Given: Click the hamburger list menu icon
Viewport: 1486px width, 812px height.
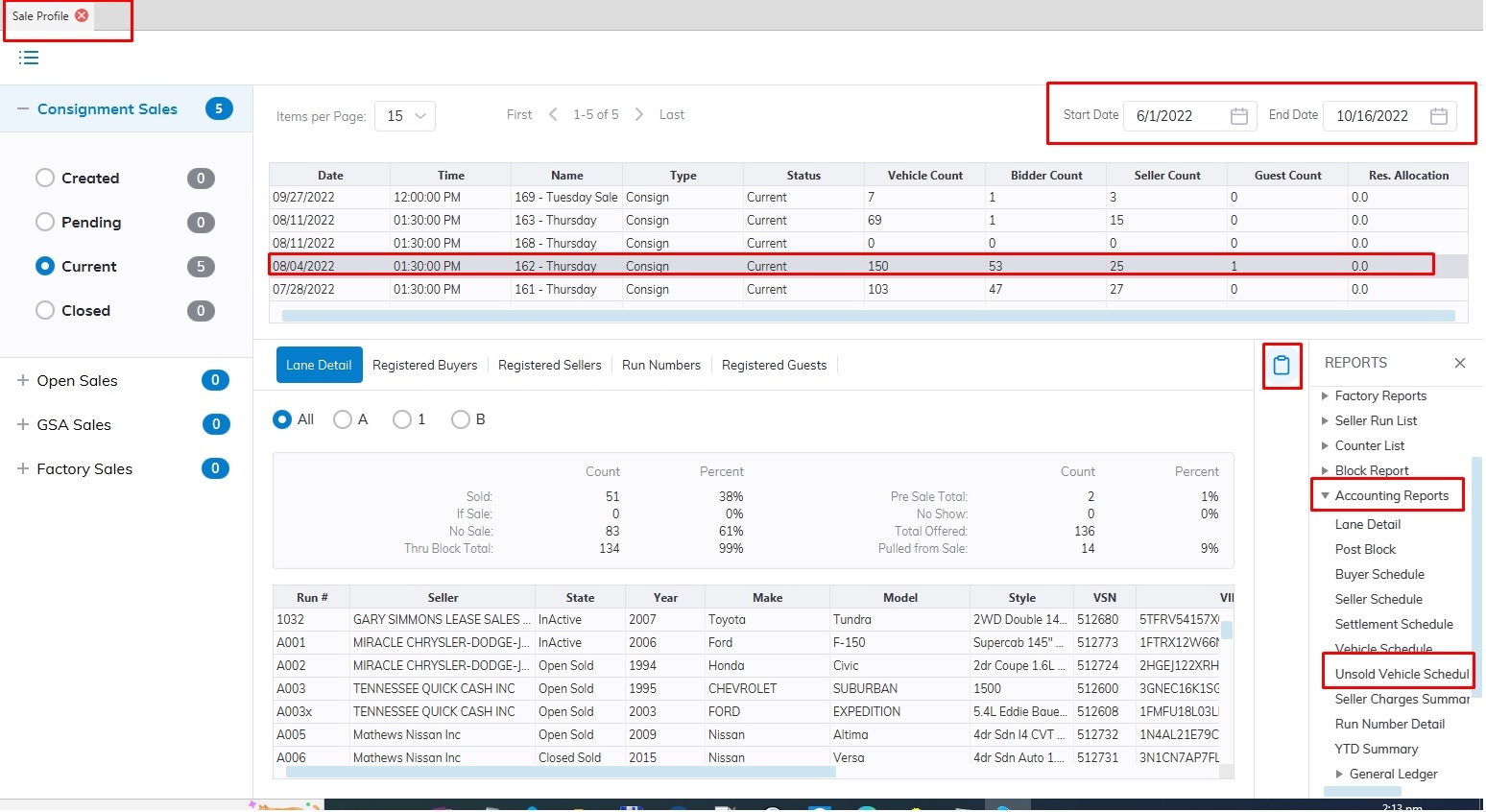Looking at the screenshot, I should coord(29,58).
